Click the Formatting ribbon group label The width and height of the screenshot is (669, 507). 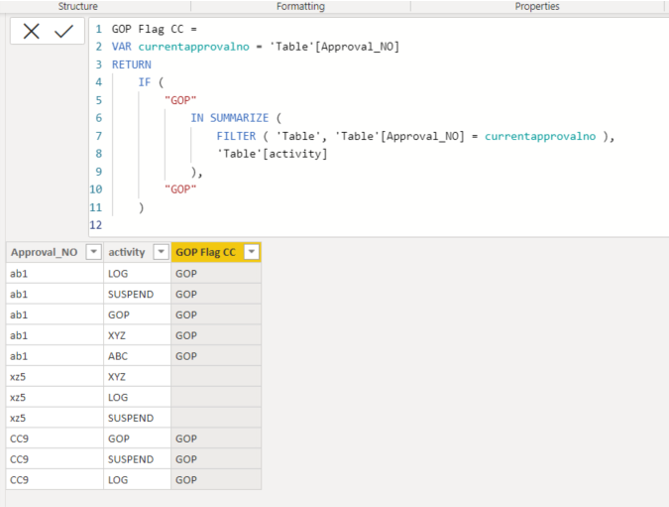(x=300, y=6)
